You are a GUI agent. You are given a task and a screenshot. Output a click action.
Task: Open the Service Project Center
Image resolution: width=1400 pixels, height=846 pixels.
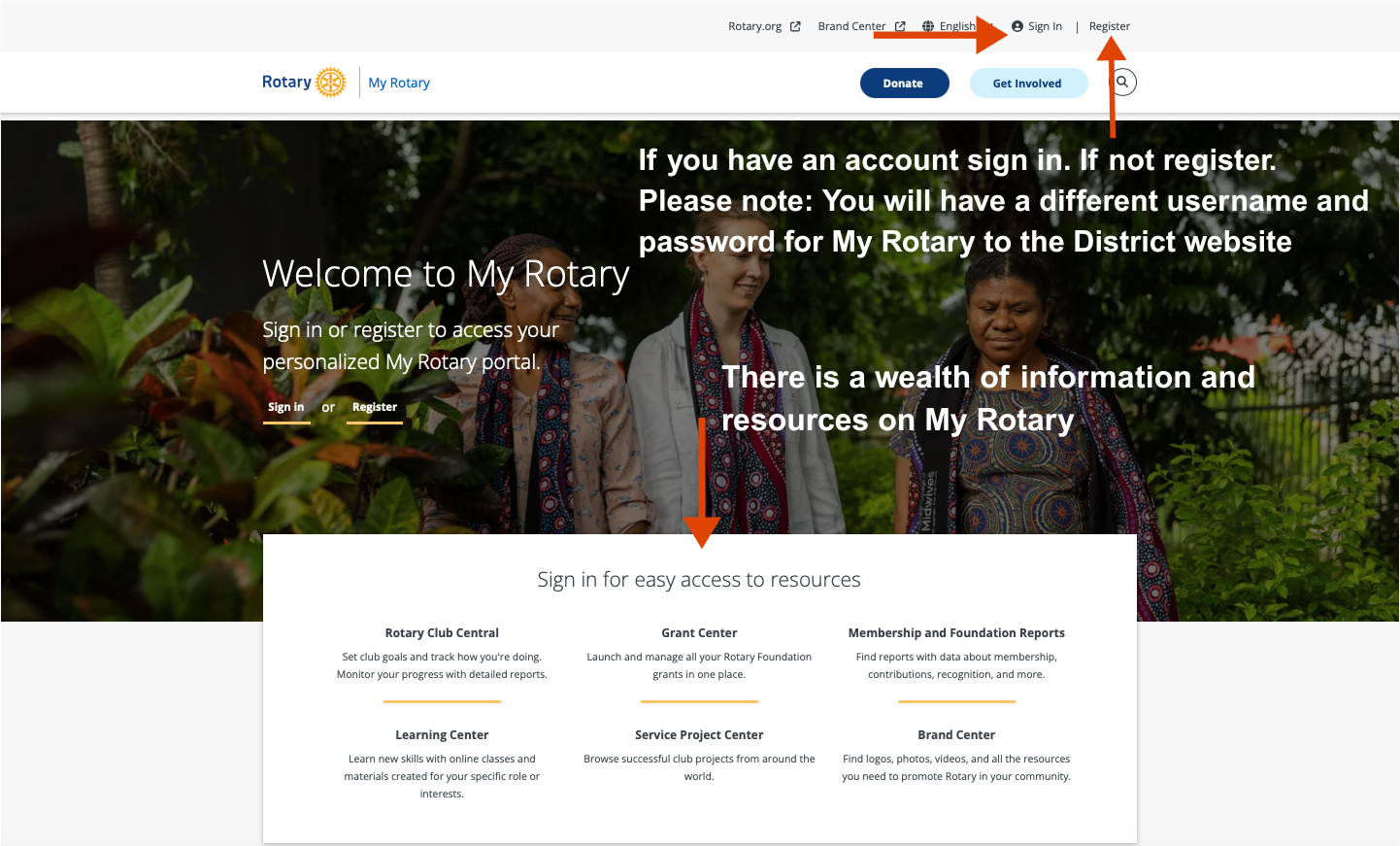click(x=699, y=735)
